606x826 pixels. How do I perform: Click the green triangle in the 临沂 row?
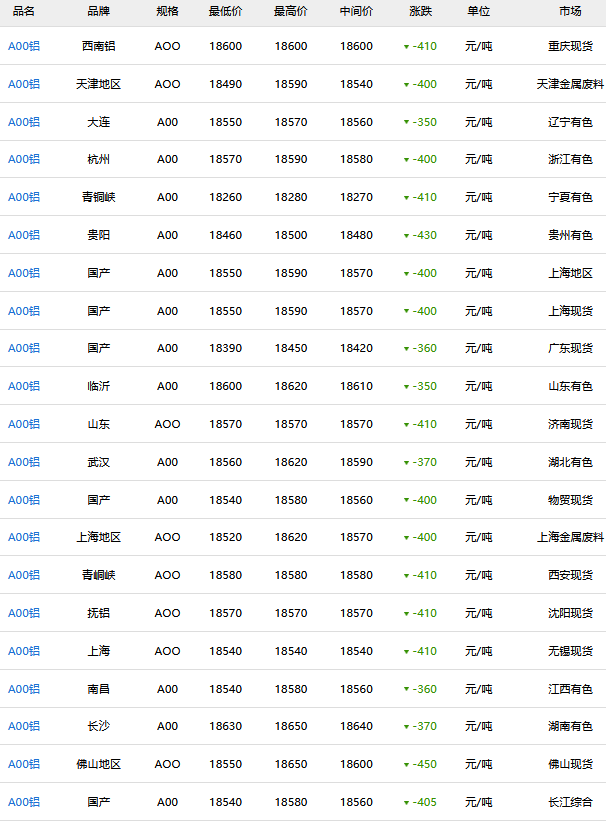[406, 387]
